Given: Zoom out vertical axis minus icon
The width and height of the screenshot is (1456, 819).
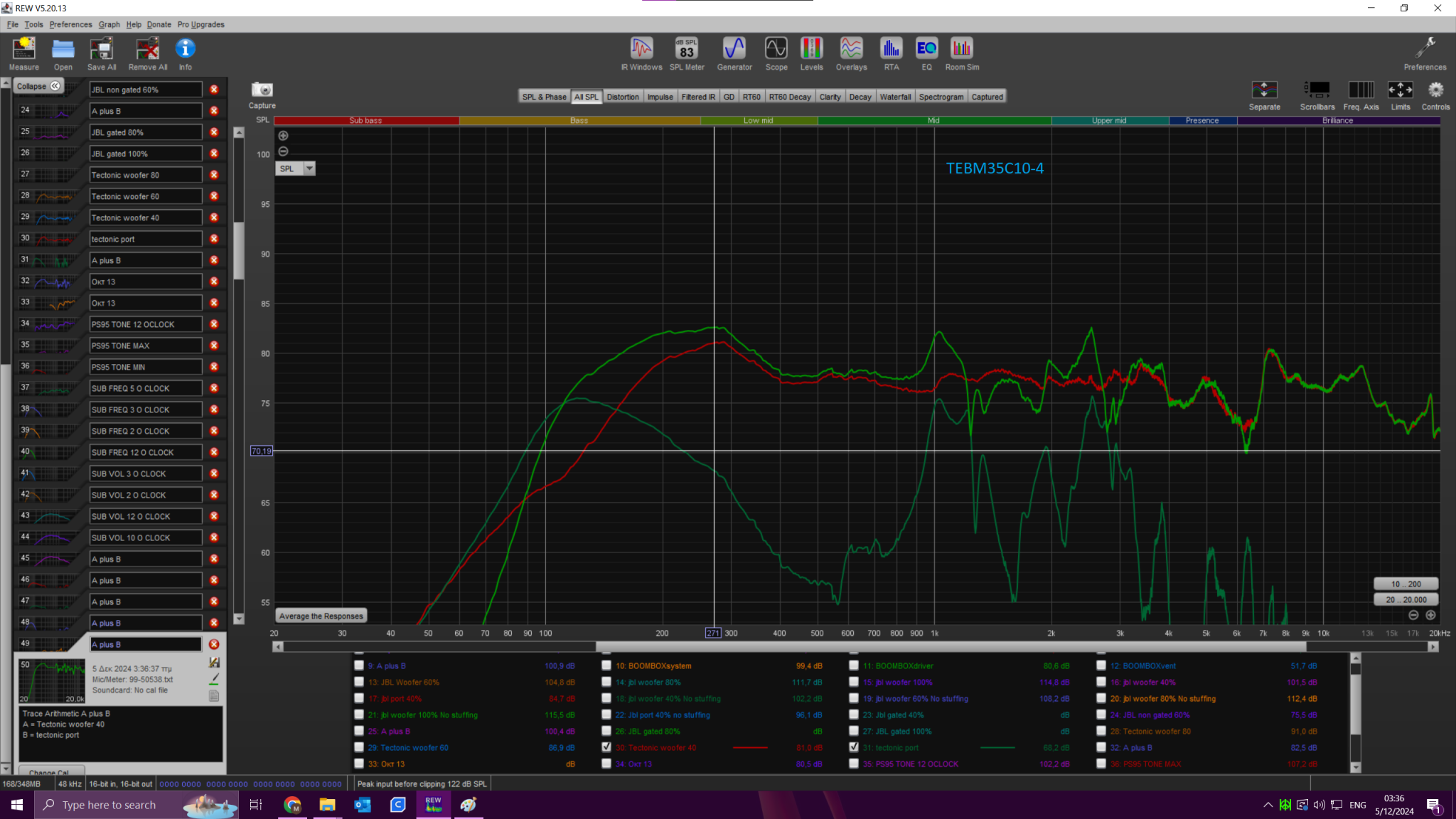Looking at the screenshot, I should pyautogui.click(x=283, y=151).
